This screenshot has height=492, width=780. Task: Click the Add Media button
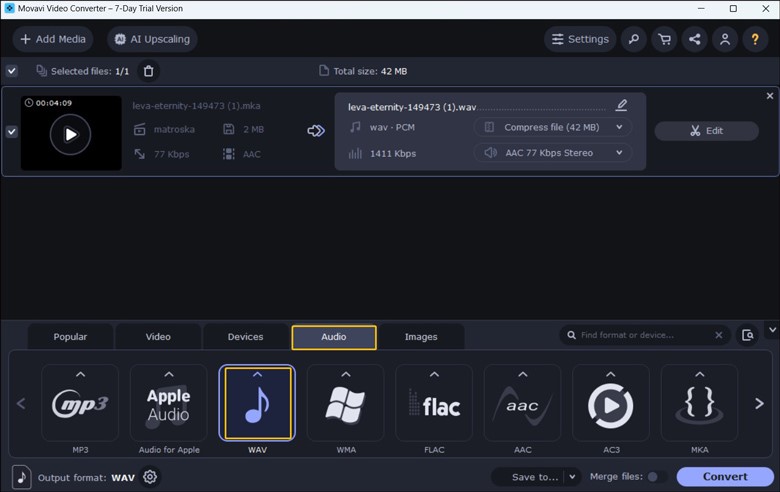pos(53,39)
